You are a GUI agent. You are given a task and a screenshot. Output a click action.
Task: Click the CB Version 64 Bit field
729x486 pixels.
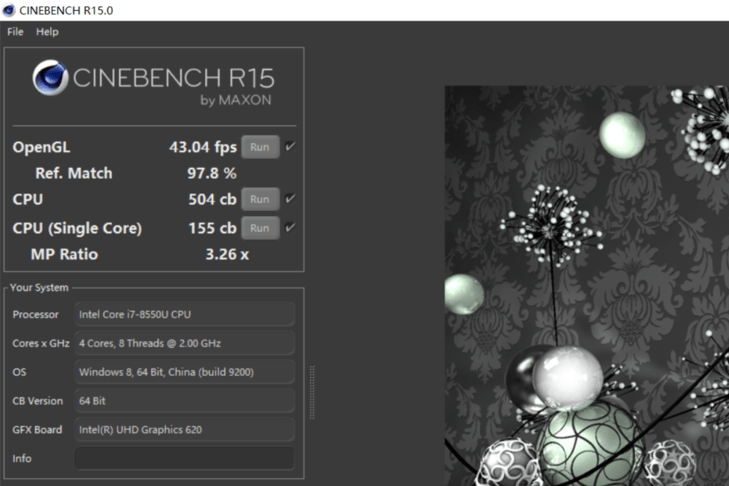(185, 400)
